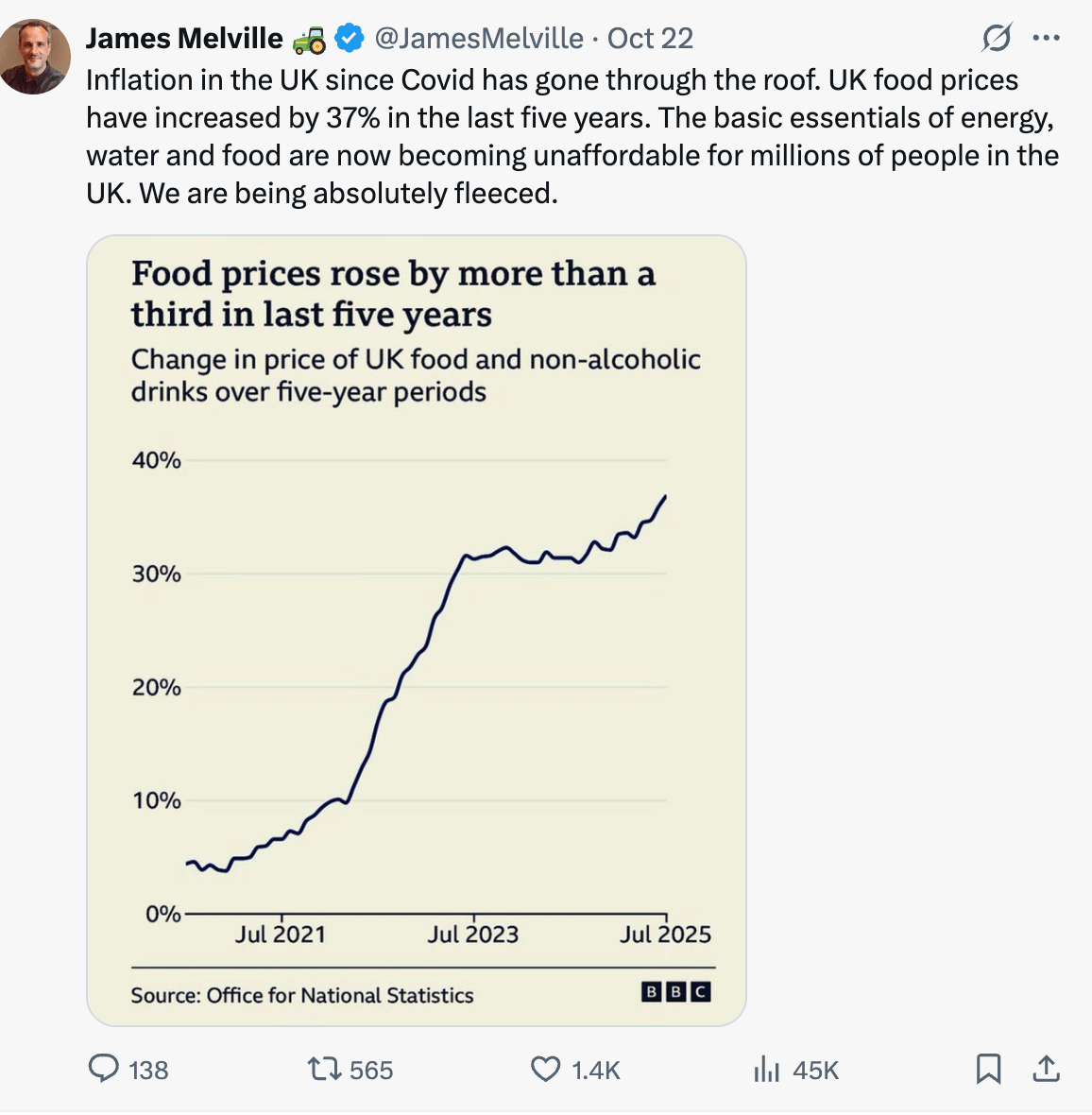Open James Melville's profile picture
The width and height of the screenshot is (1092, 1115).
point(35,57)
